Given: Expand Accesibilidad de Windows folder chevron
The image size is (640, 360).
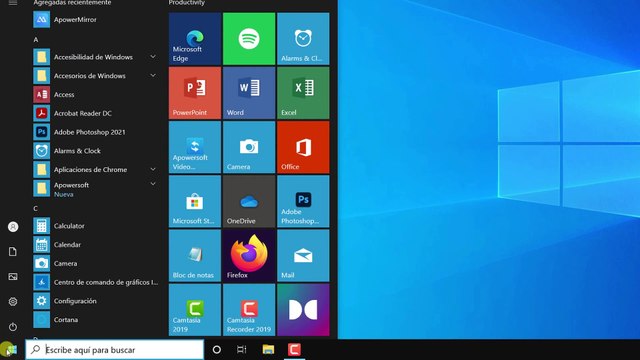Looking at the screenshot, I should [153, 57].
